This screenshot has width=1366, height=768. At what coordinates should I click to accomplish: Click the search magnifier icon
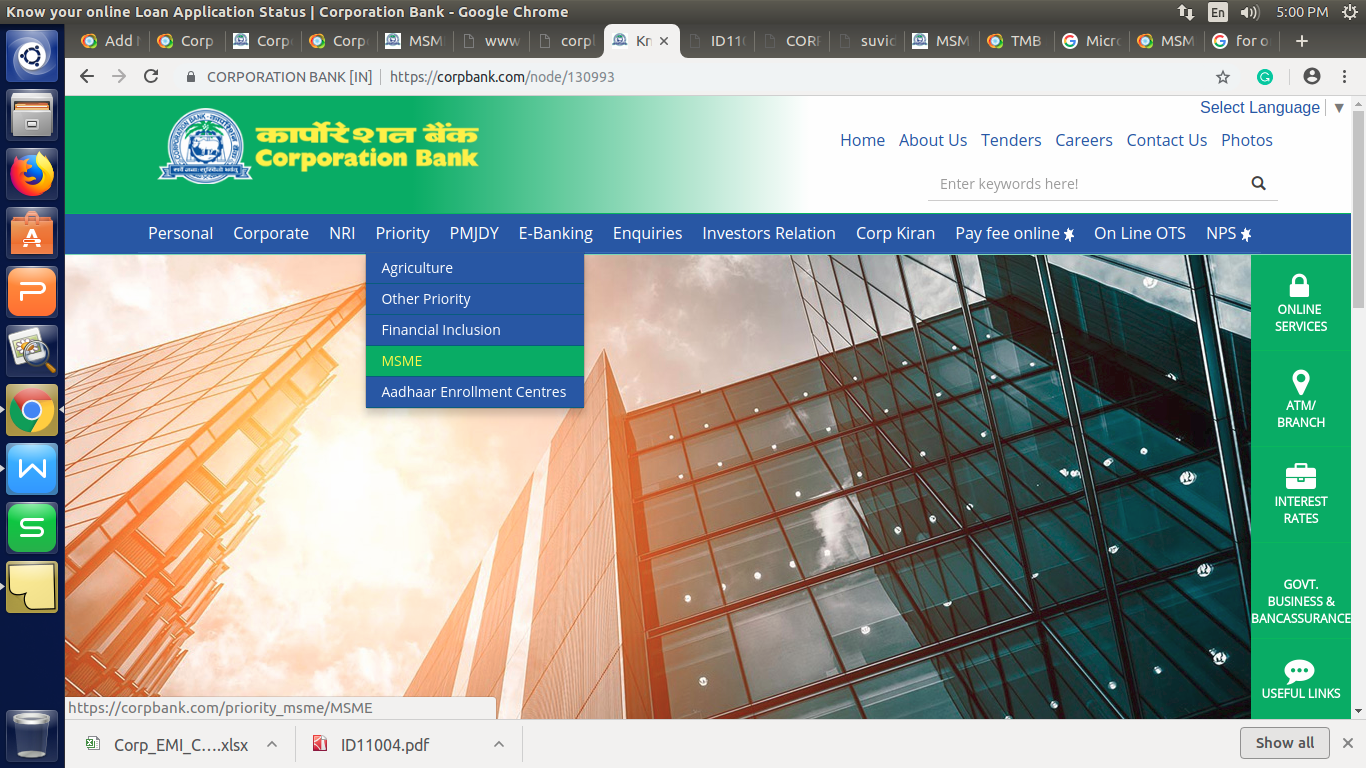tap(1258, 183)
